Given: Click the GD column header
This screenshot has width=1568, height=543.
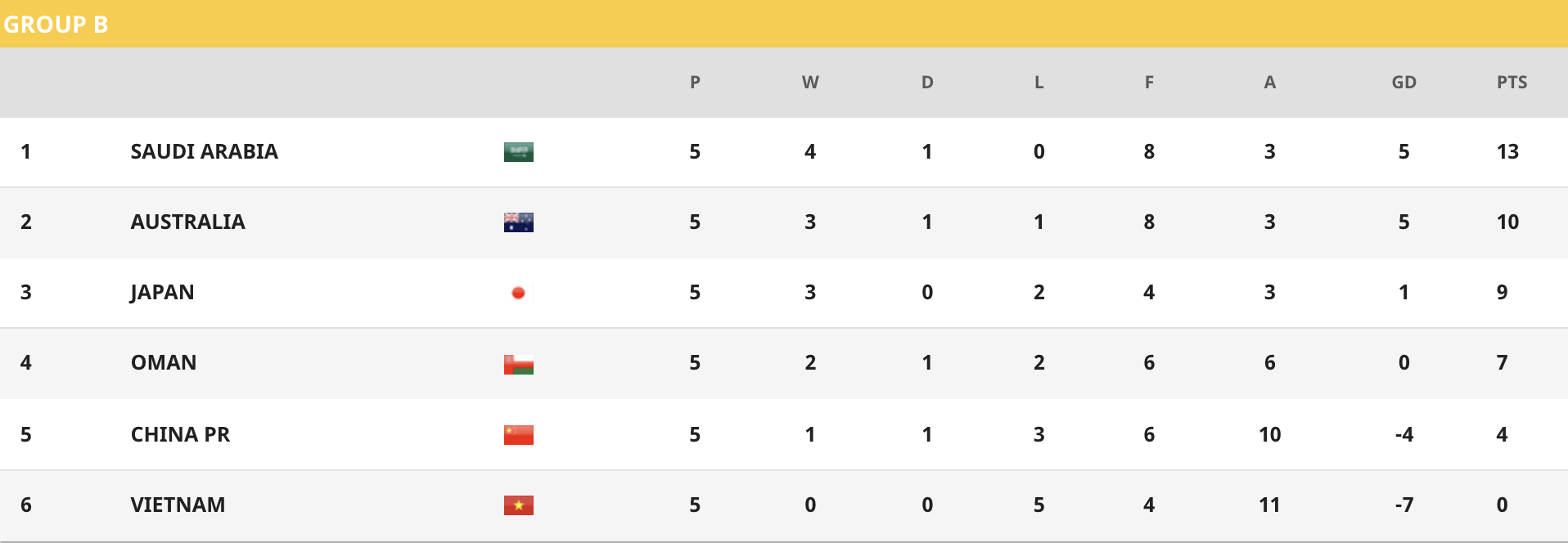Looking at the screenshot, I should pos(1404,82).
